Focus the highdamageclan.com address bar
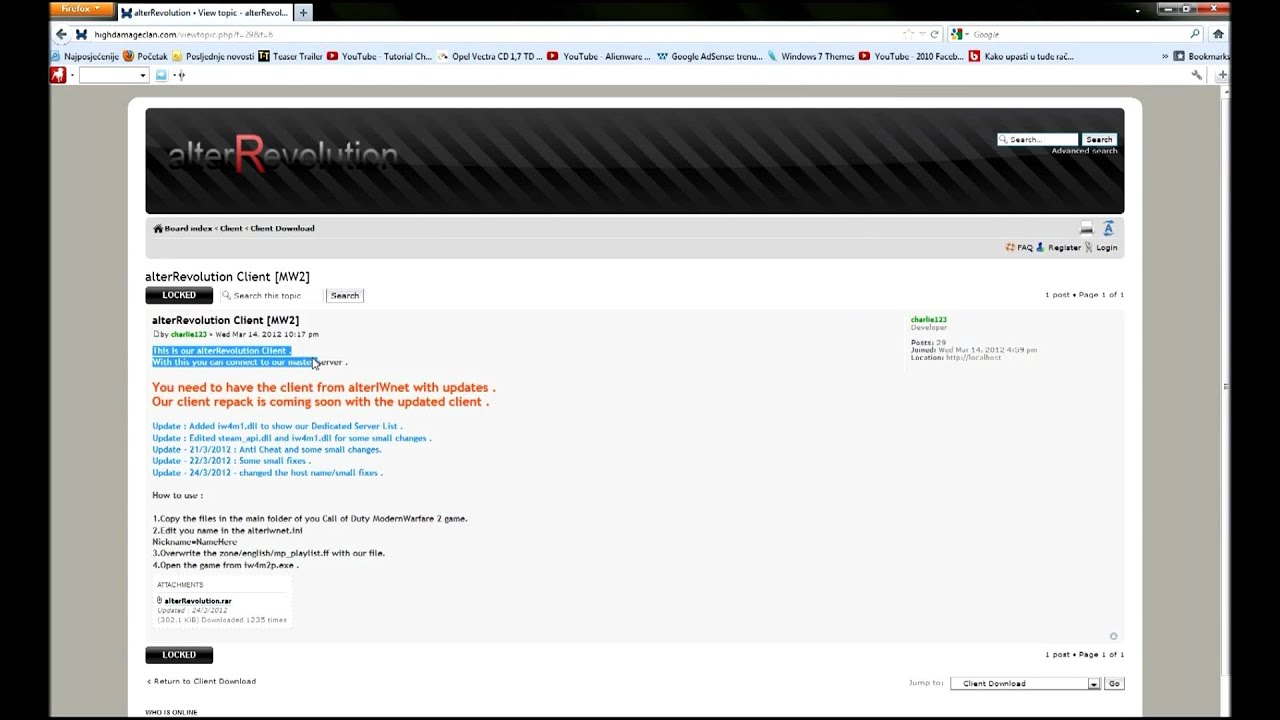 [490, 34]
